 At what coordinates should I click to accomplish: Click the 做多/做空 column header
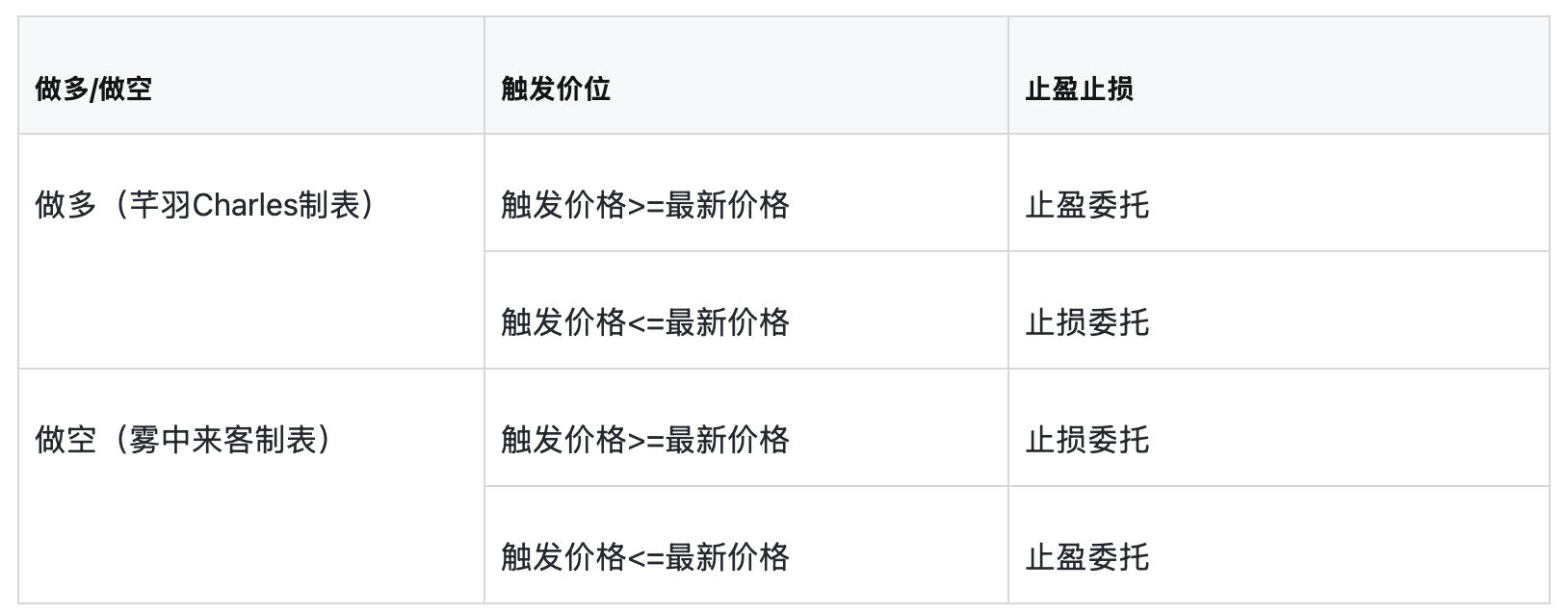[x=93, y=90]
